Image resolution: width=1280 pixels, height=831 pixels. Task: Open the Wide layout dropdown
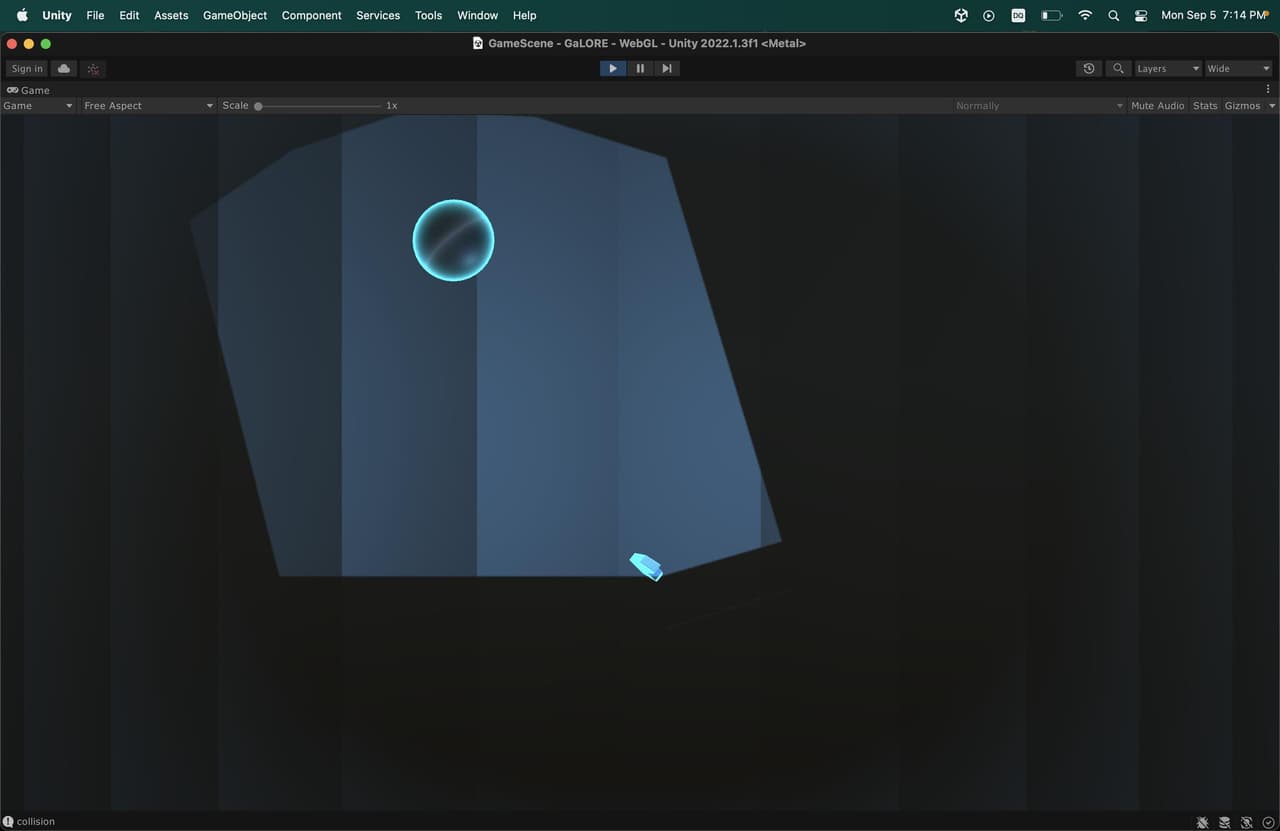click(1238, 68)
